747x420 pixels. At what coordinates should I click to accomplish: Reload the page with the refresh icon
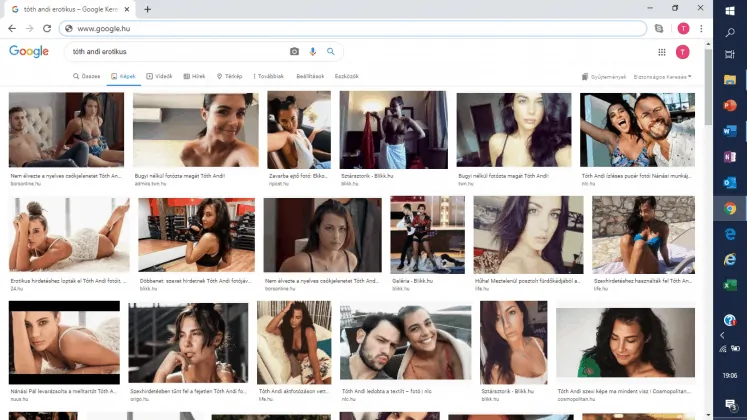46,29
